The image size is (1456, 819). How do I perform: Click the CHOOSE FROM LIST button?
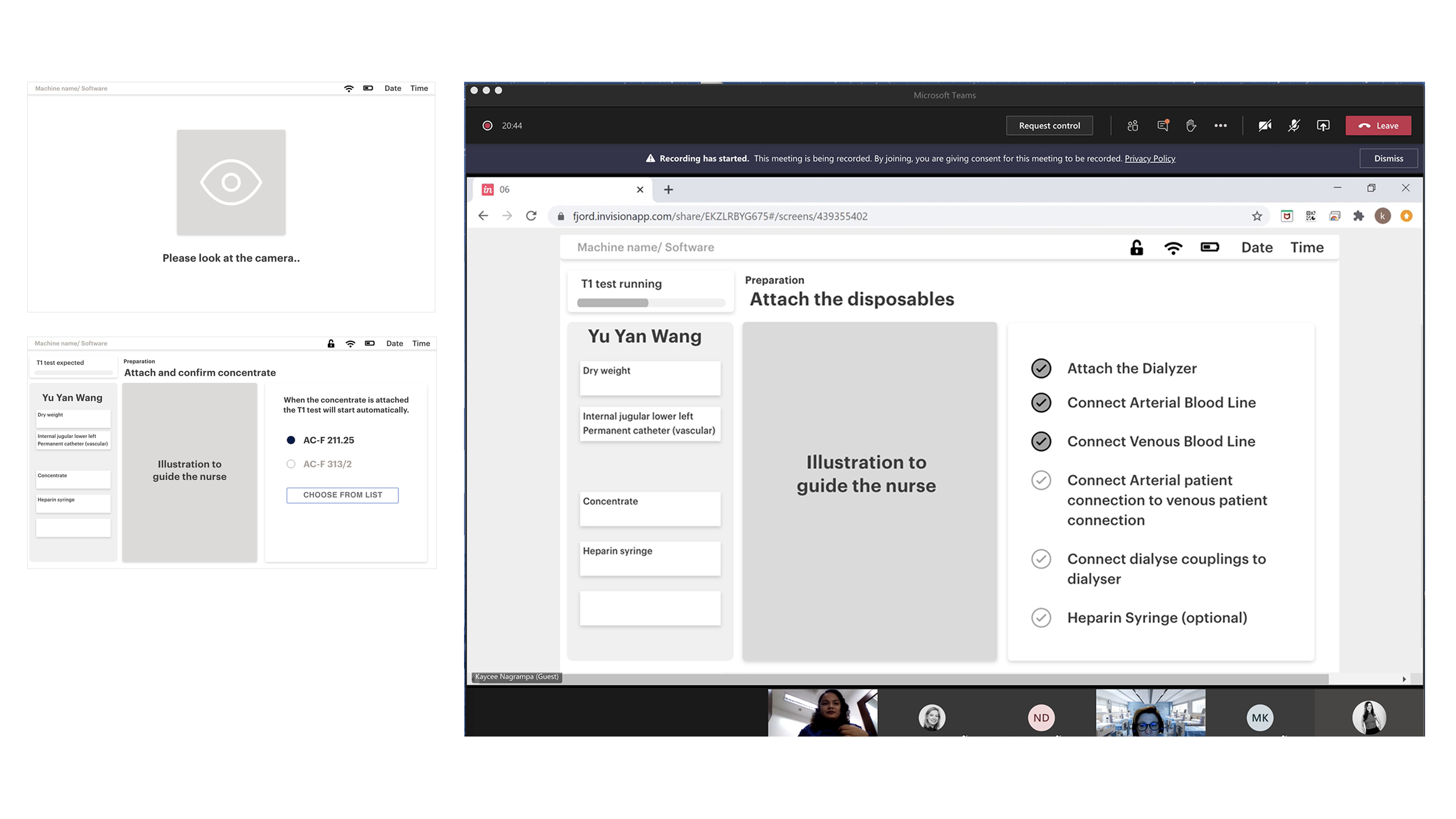pos(342,495)
